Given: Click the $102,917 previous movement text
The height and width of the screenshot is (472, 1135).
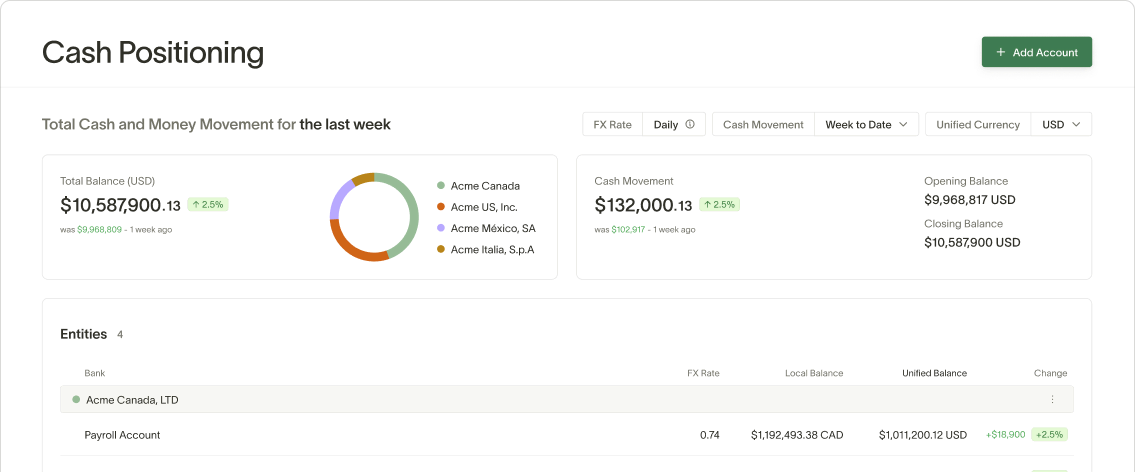Looking at the screenshot, I should point(628,229).
